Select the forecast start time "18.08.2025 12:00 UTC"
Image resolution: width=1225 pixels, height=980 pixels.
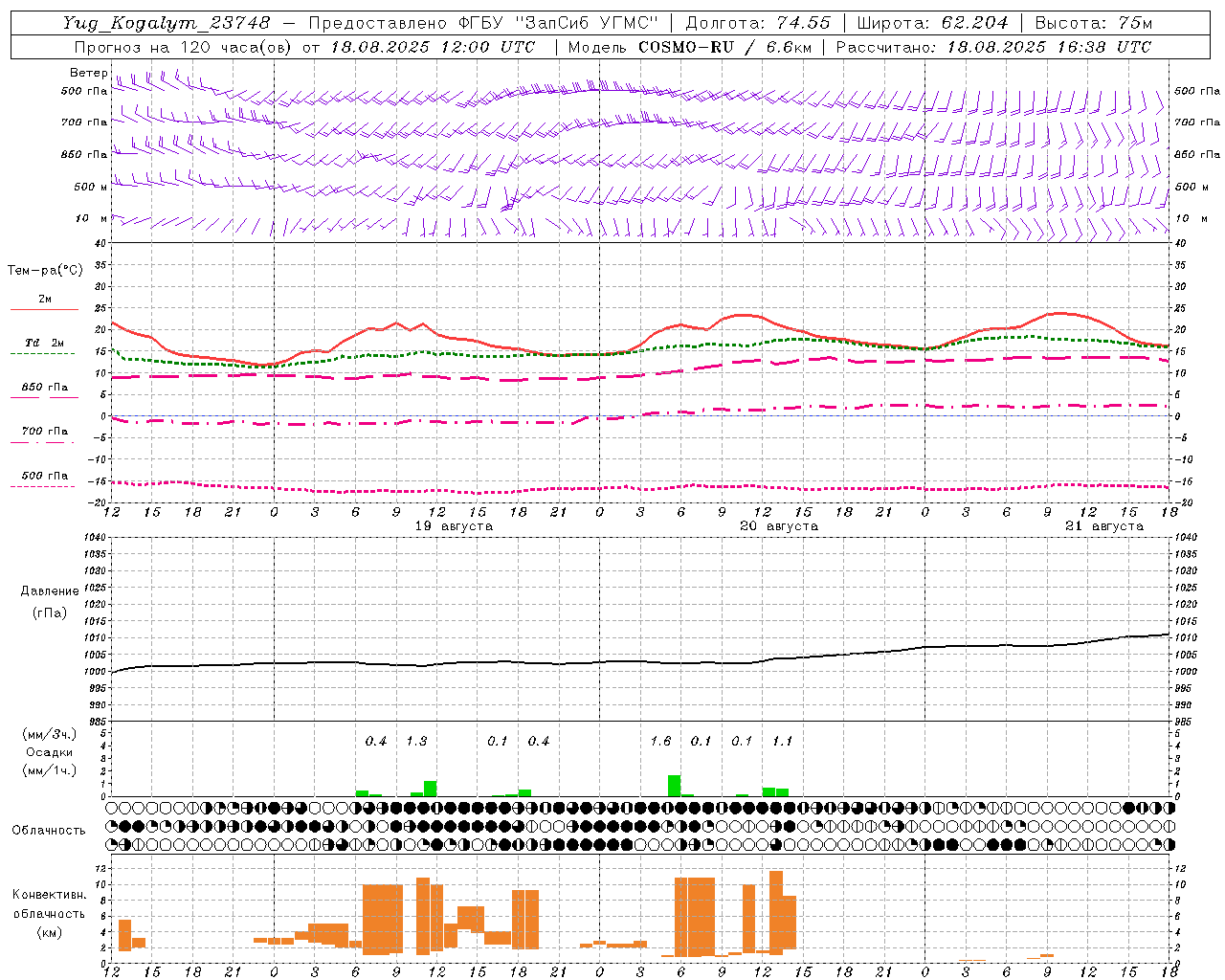click(x=434, y=47)
